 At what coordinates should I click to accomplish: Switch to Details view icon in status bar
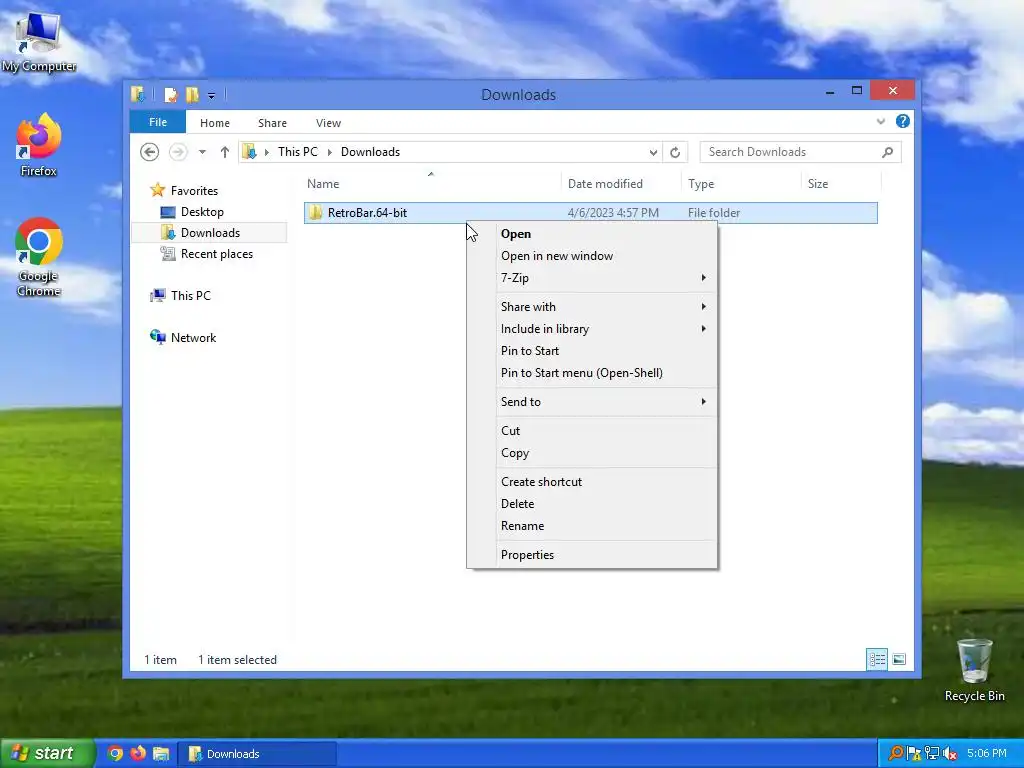point(877,659)
